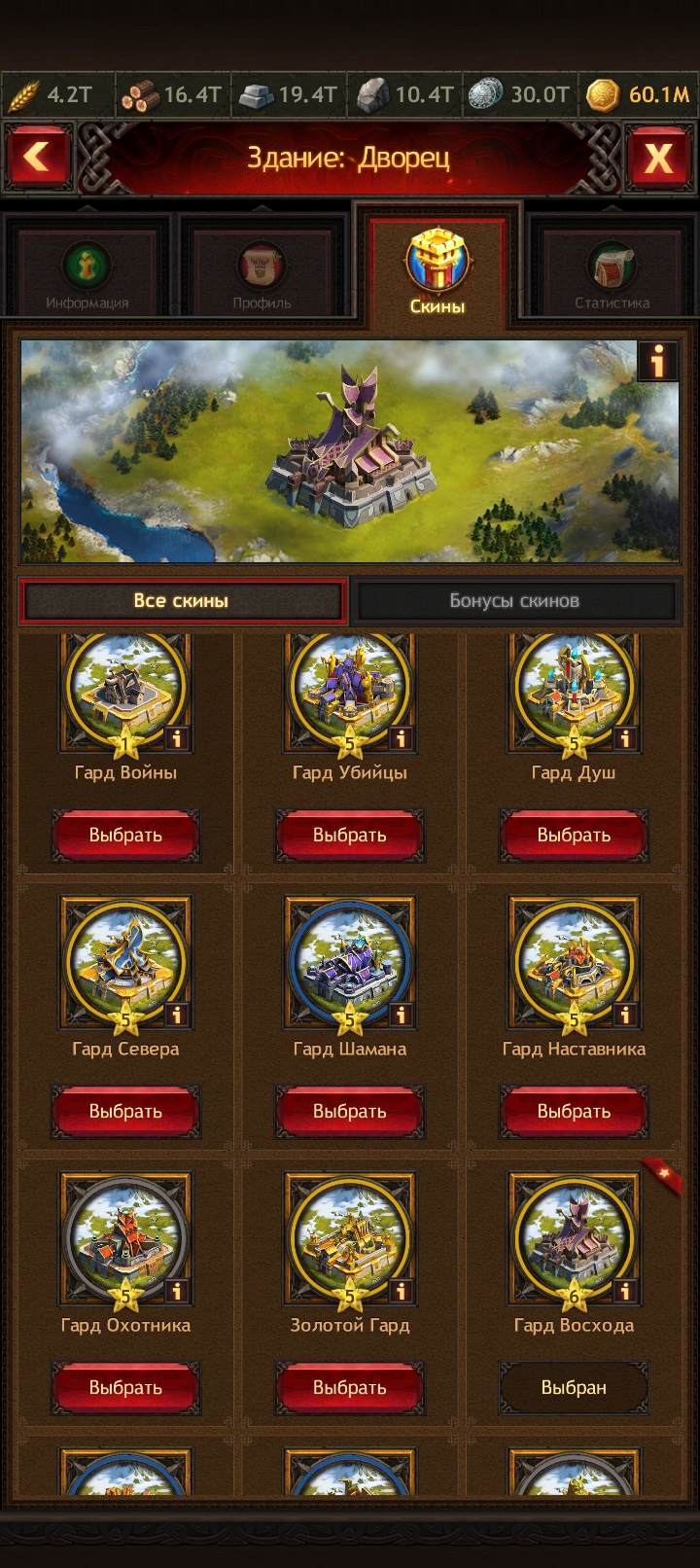Viewport: 700px width, 1568px height.
Task: Click info icon on Золотой Гард
Action: [400, 1291]
